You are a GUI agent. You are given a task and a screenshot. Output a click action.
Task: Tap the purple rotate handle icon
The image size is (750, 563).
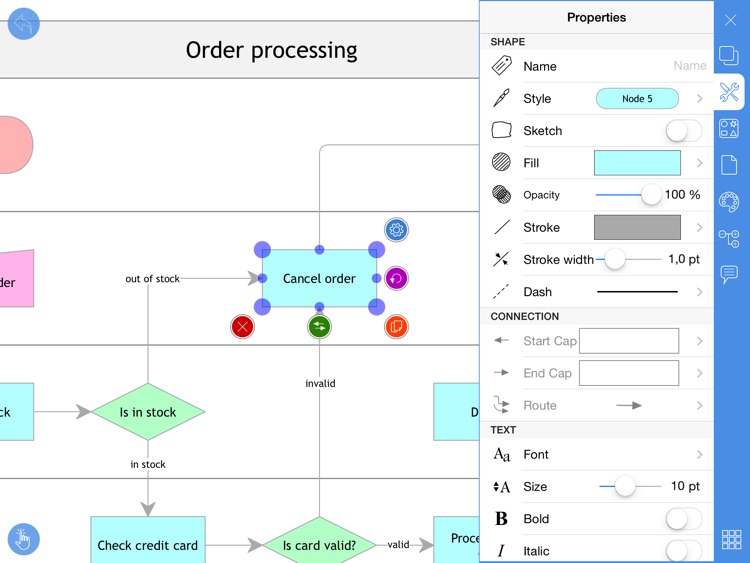(396, 278)
